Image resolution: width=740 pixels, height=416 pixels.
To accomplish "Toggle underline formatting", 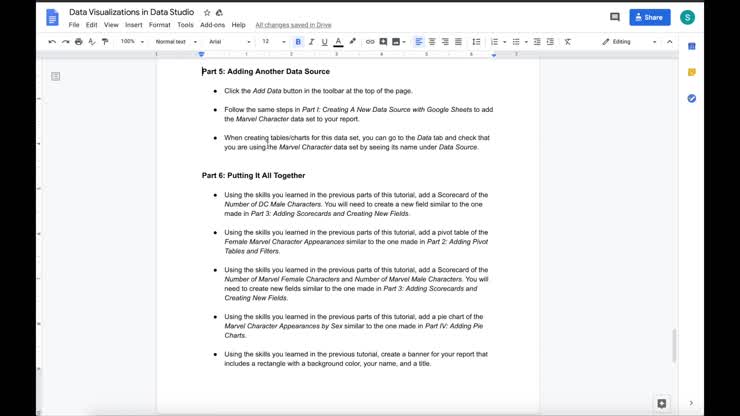I will pos(324,42).
